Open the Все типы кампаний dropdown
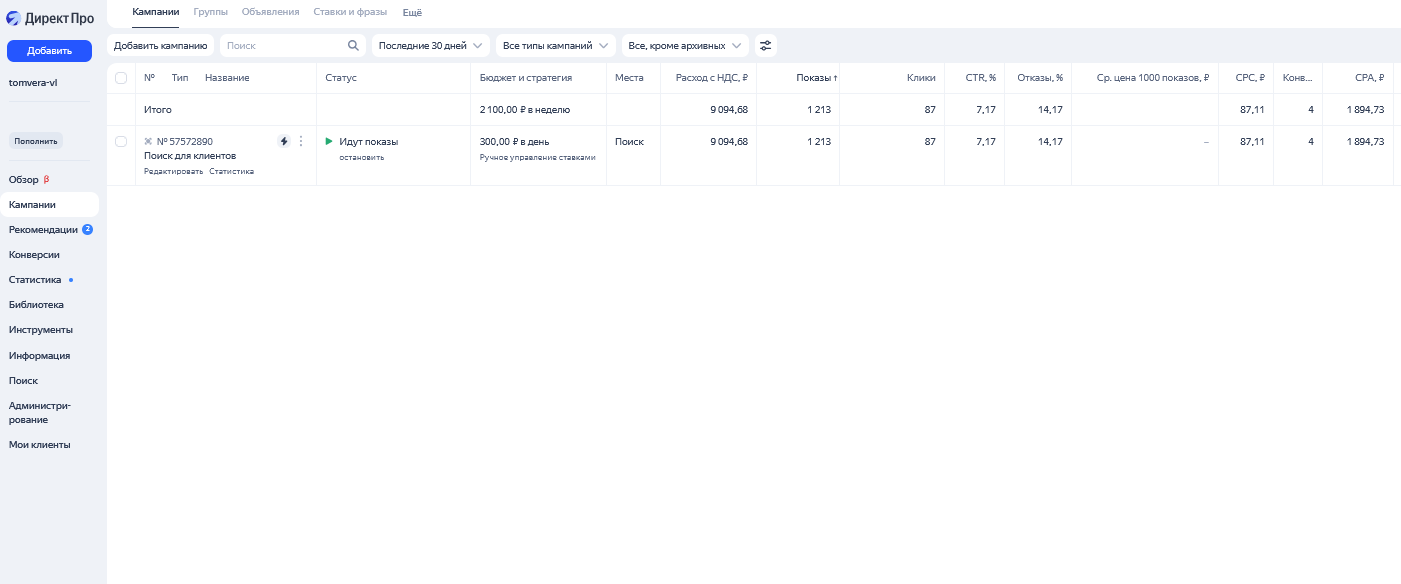This screenshot has width=1401, height=584. (555, 45)
